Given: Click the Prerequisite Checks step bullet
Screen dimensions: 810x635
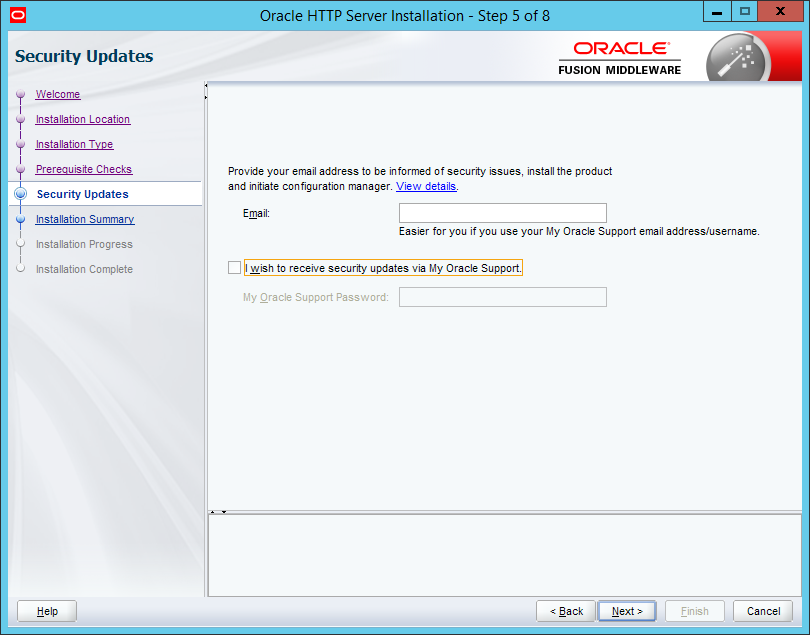Looking at the screenshot, I should [20, 170].
